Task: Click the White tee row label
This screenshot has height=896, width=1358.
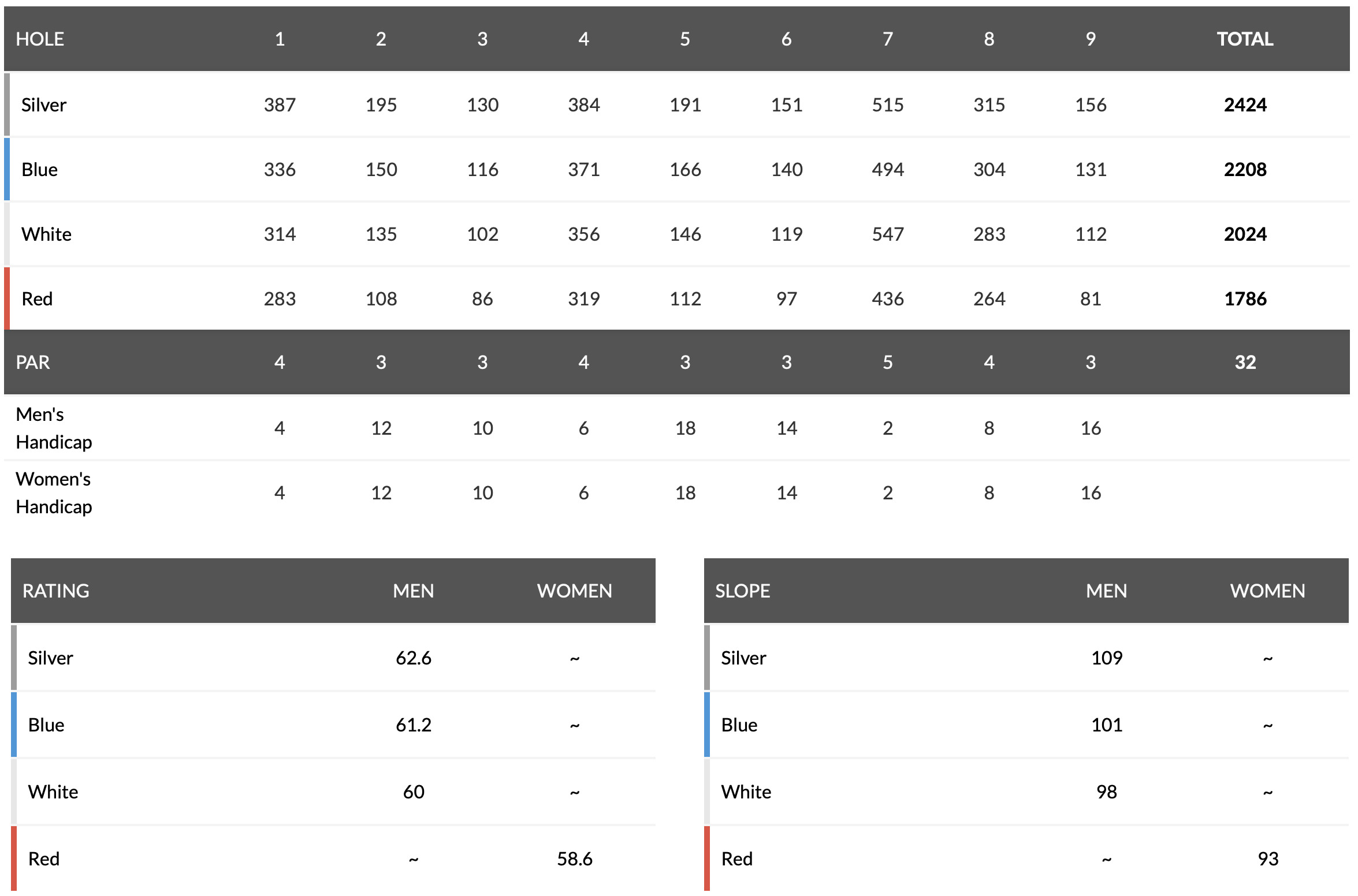Action: point(46,234)
